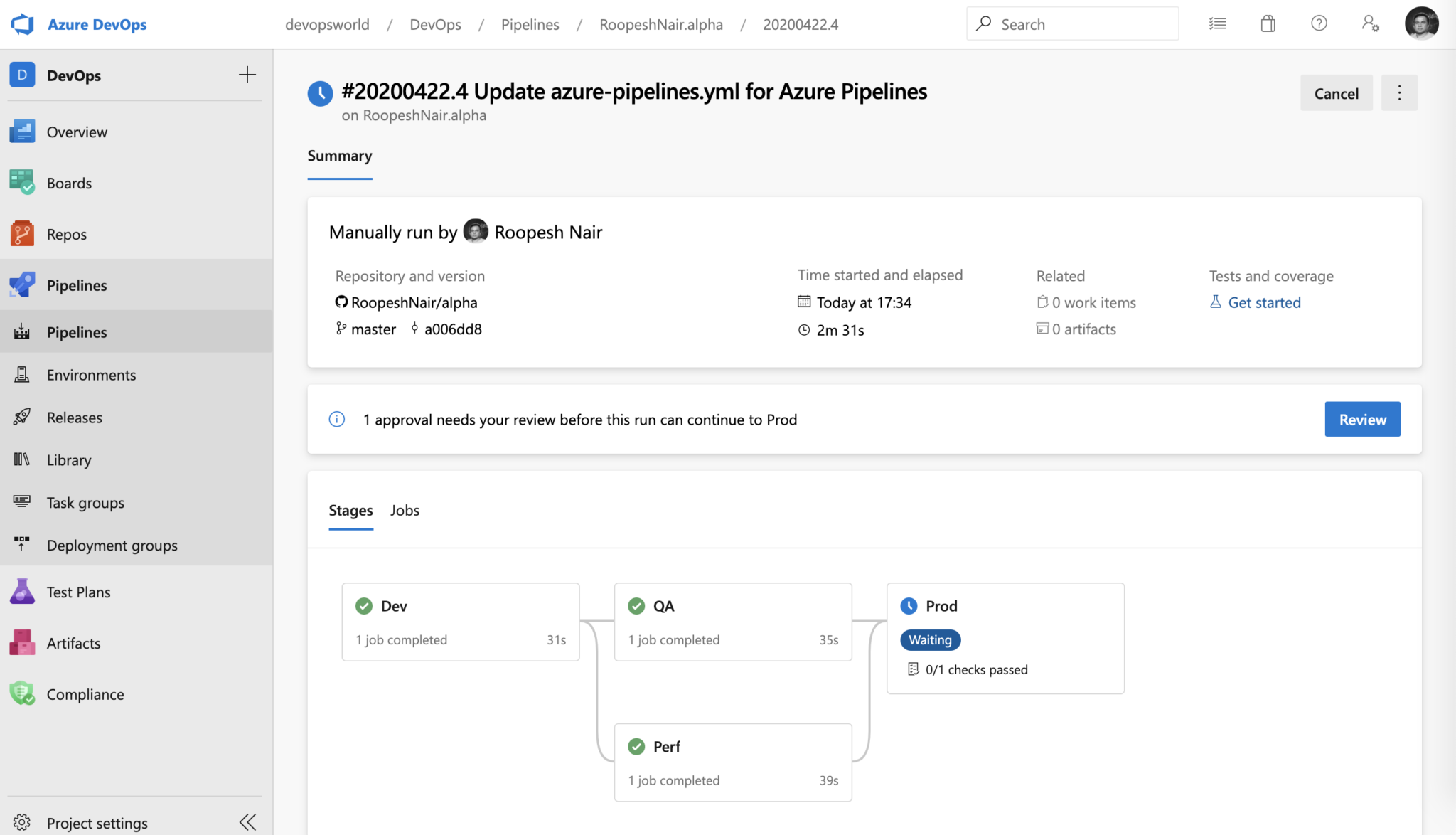1456x835 pixels.
Task: Click the master branch link
Action: tap(373, 329)
